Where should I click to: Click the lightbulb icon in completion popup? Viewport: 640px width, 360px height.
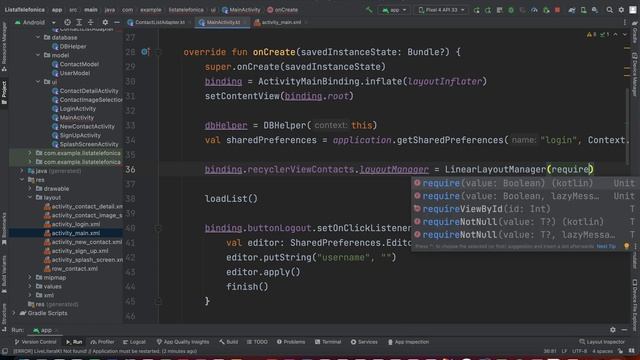[627, 246]
